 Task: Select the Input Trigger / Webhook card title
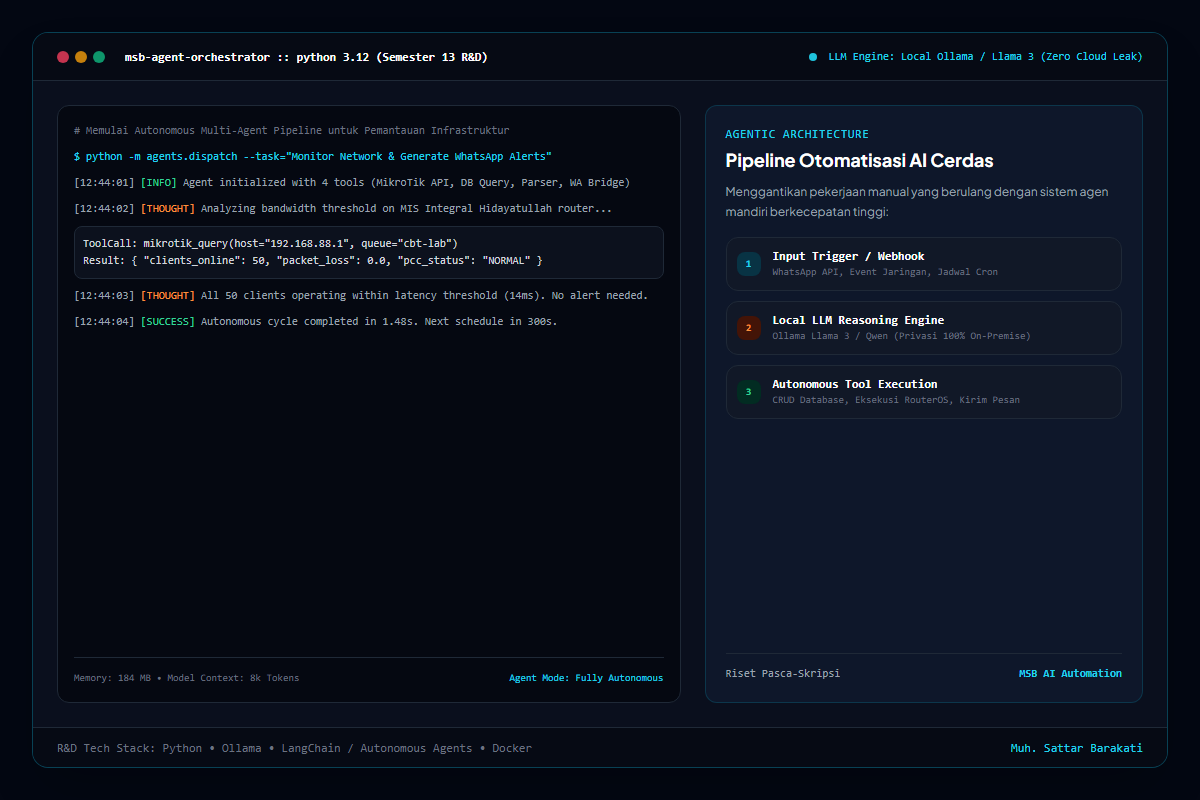(x=848, y=256)
